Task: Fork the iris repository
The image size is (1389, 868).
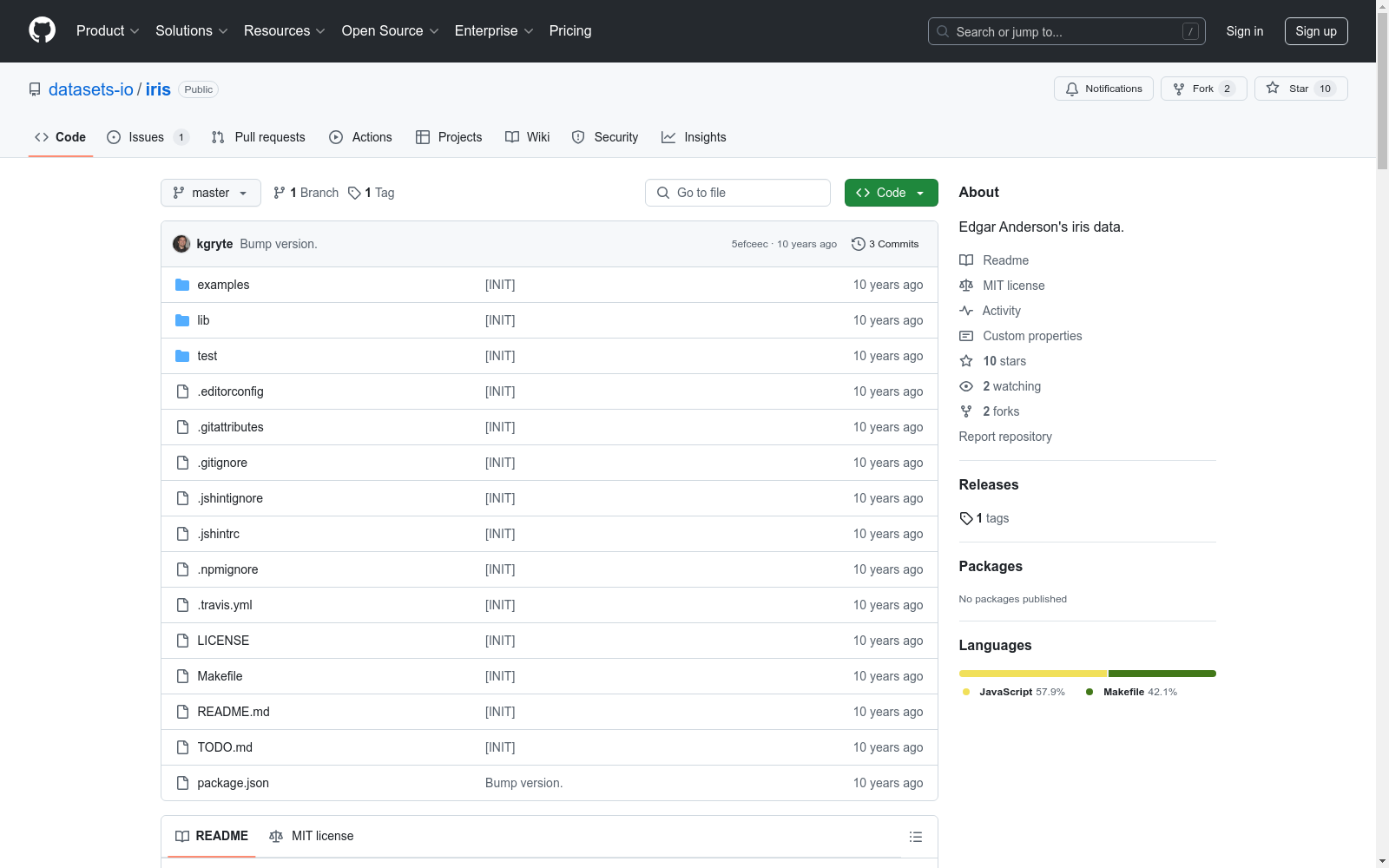Action: pos(1204,89)
